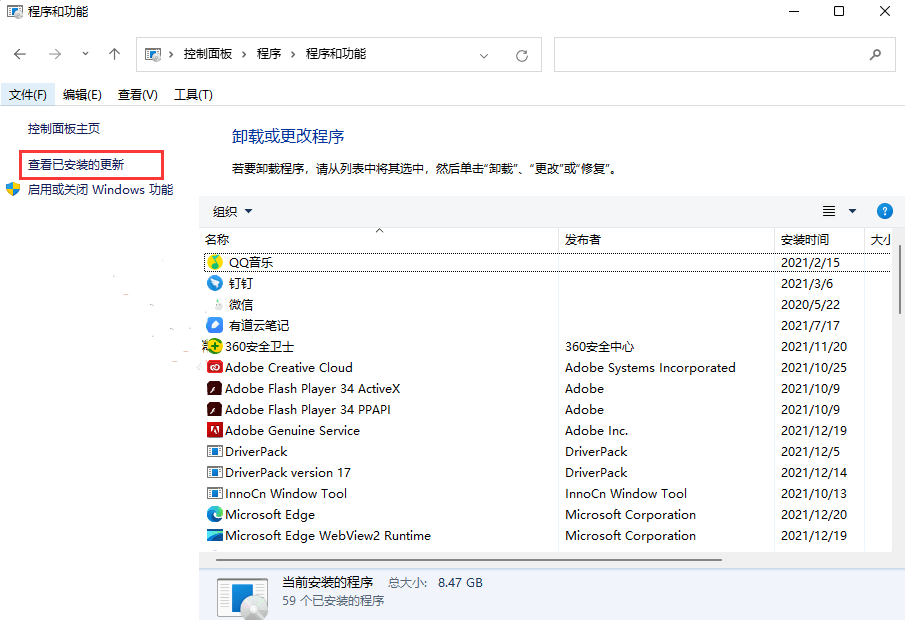Screen dimensions: 905x620
Task: Click the Back navigation arrow
Action: point(20,54)
